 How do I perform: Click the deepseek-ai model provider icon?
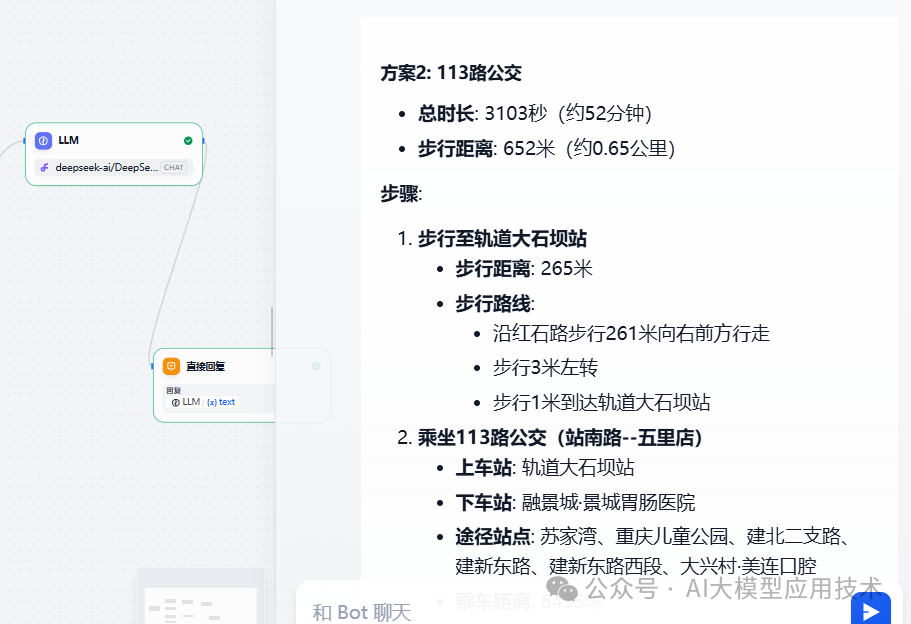[44, 167]
